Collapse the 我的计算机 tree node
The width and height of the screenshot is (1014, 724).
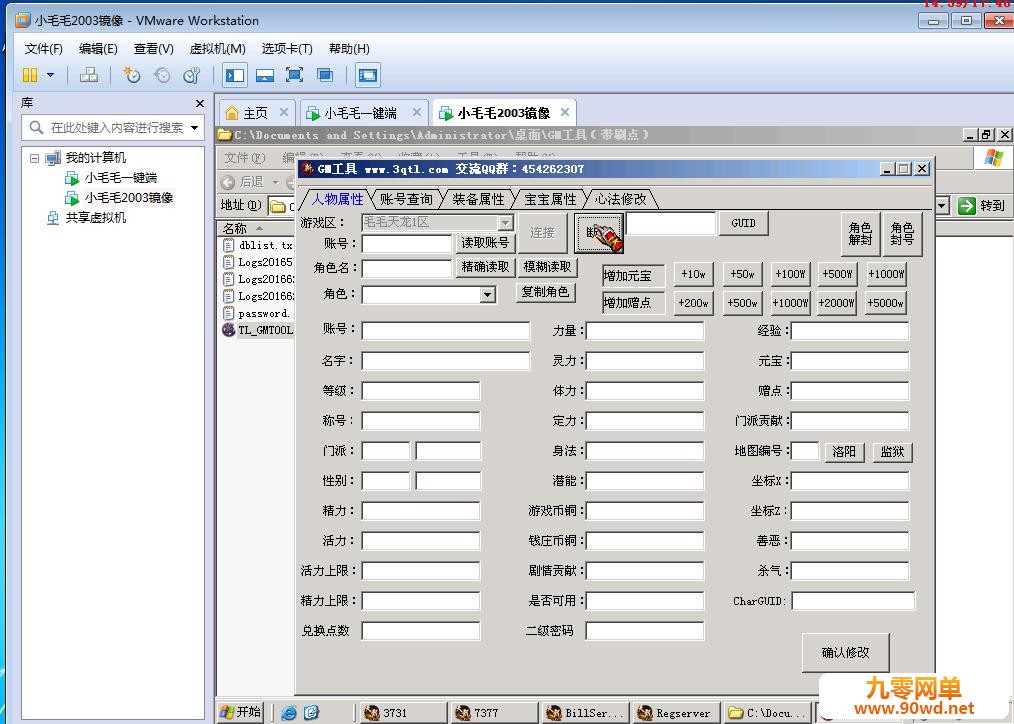34,158
